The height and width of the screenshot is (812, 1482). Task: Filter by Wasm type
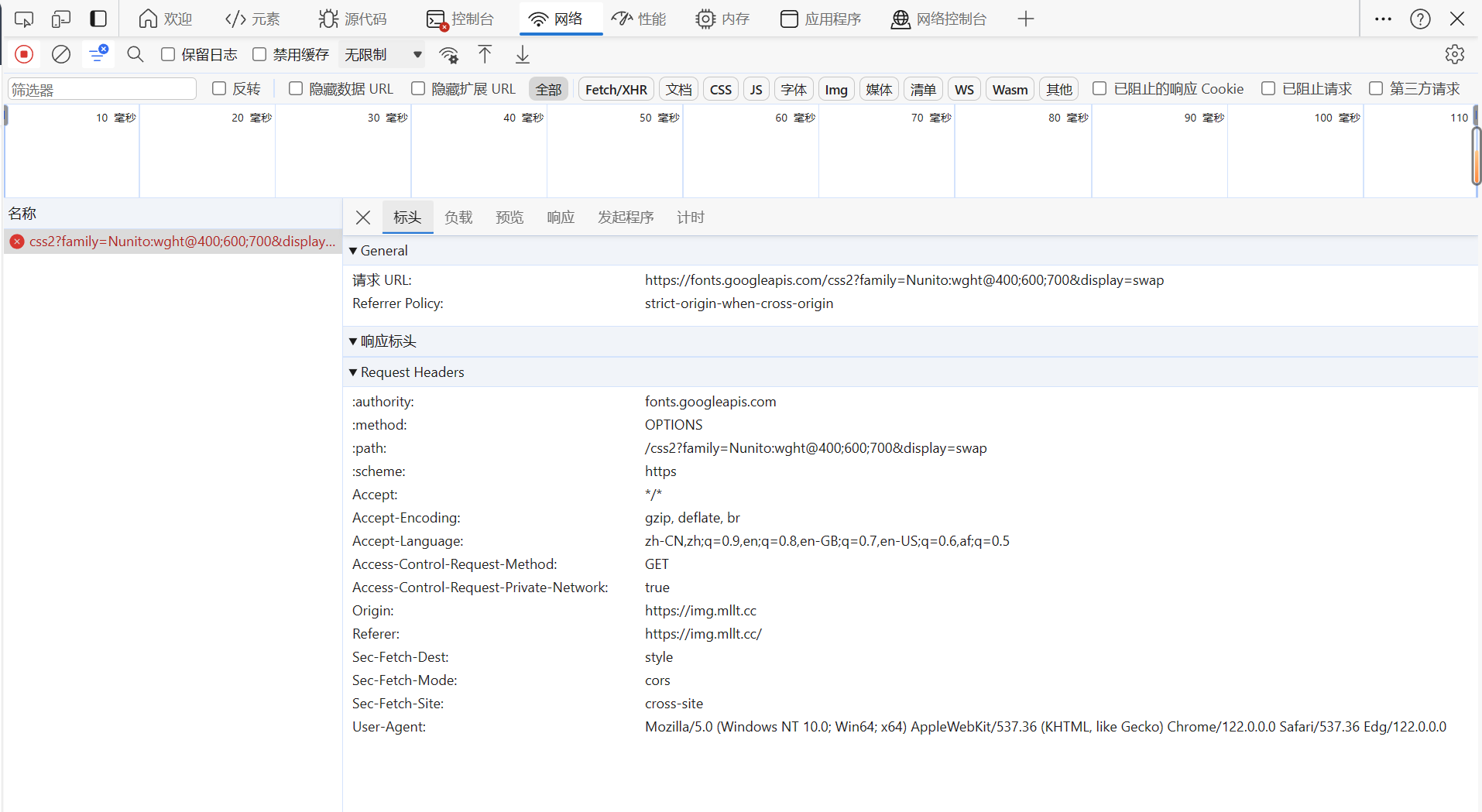(x=1010, y=89)
